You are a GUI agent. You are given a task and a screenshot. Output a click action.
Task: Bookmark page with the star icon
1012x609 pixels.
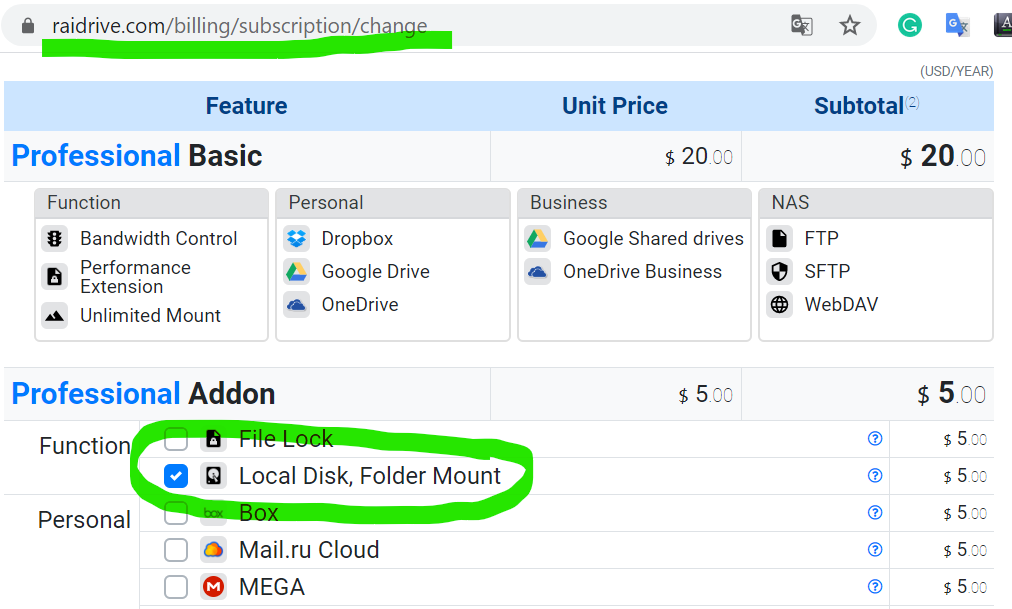pyautogui.click(x=850, y=26)
